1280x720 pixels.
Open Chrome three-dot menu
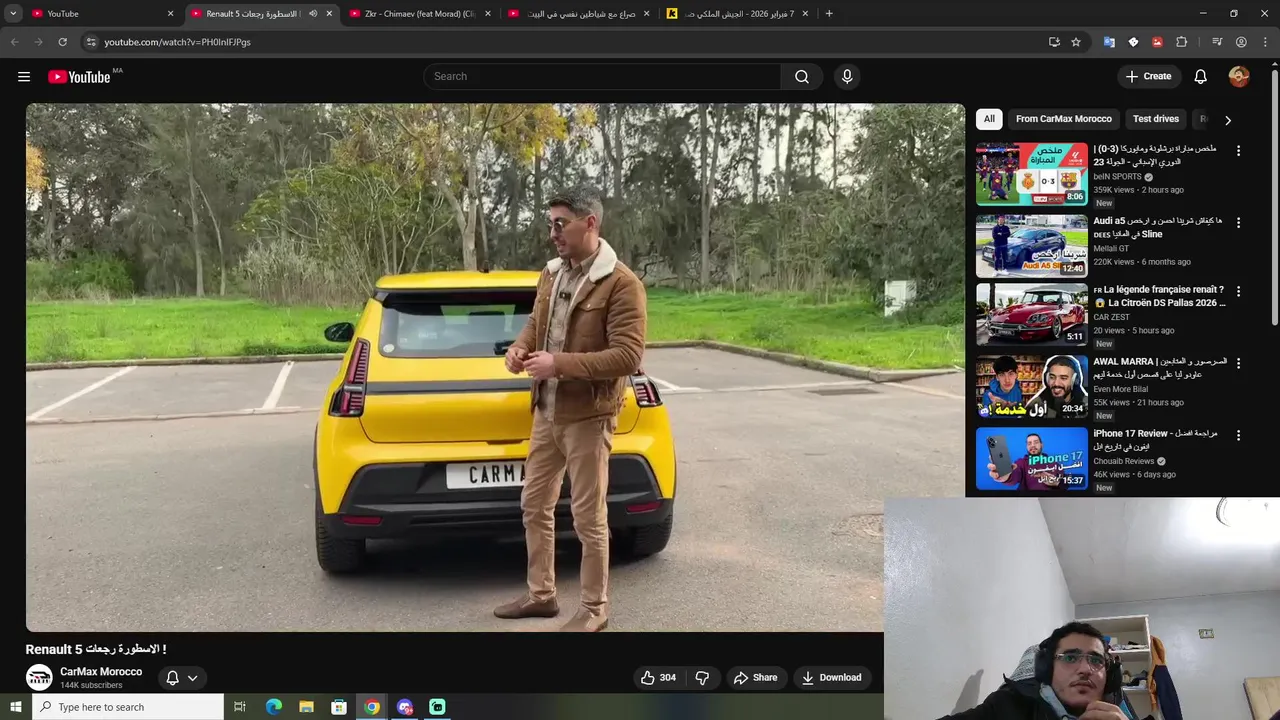[1265, 42]
